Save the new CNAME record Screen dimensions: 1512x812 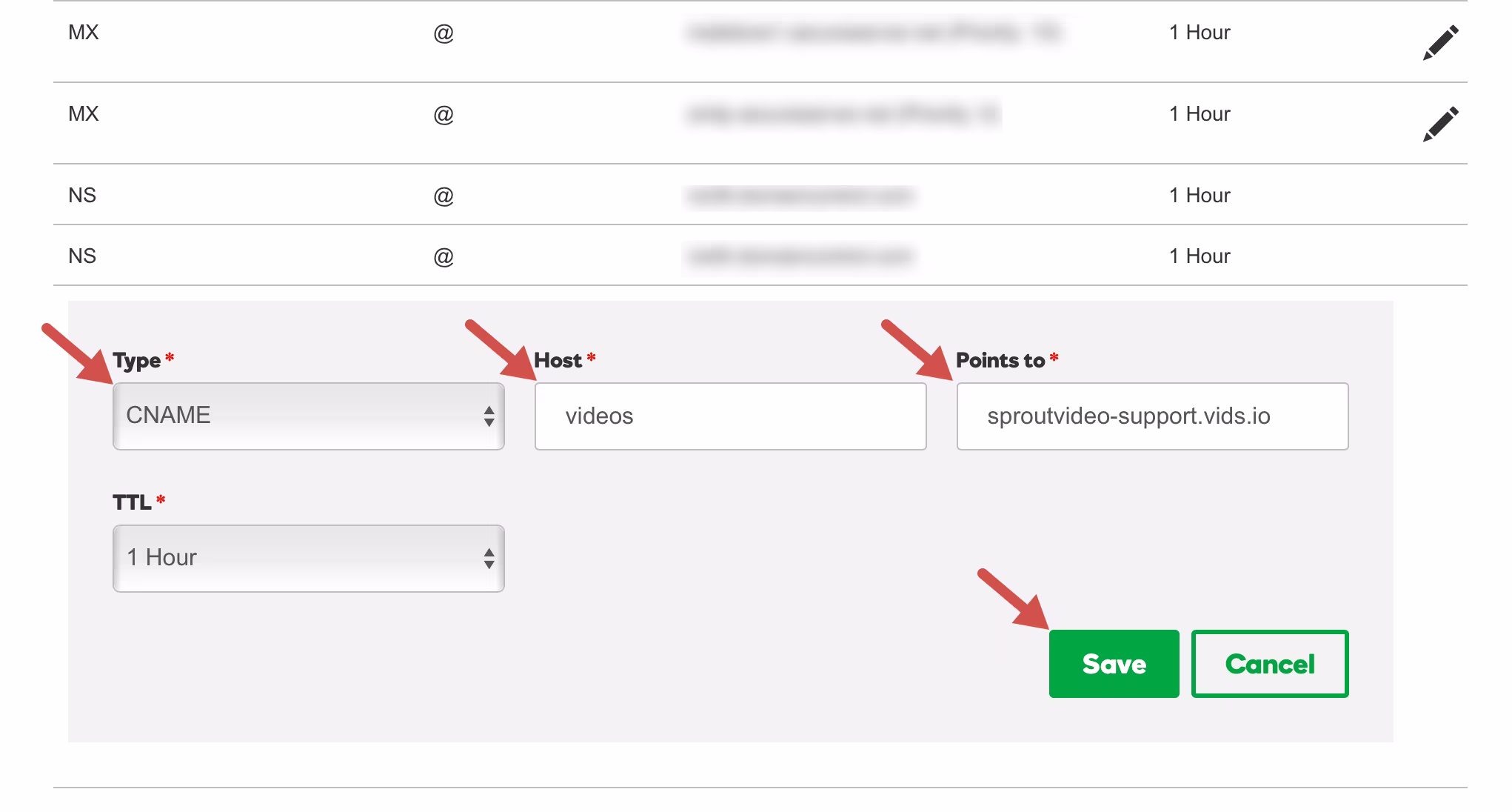[x=1114, y=664]
